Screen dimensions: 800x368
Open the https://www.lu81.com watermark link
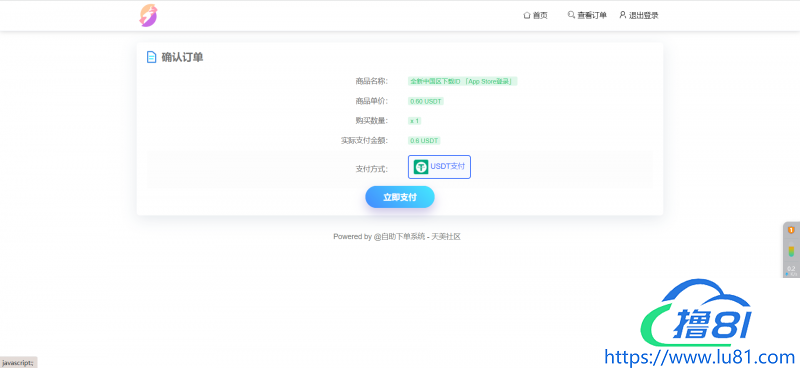pos(699,357)
